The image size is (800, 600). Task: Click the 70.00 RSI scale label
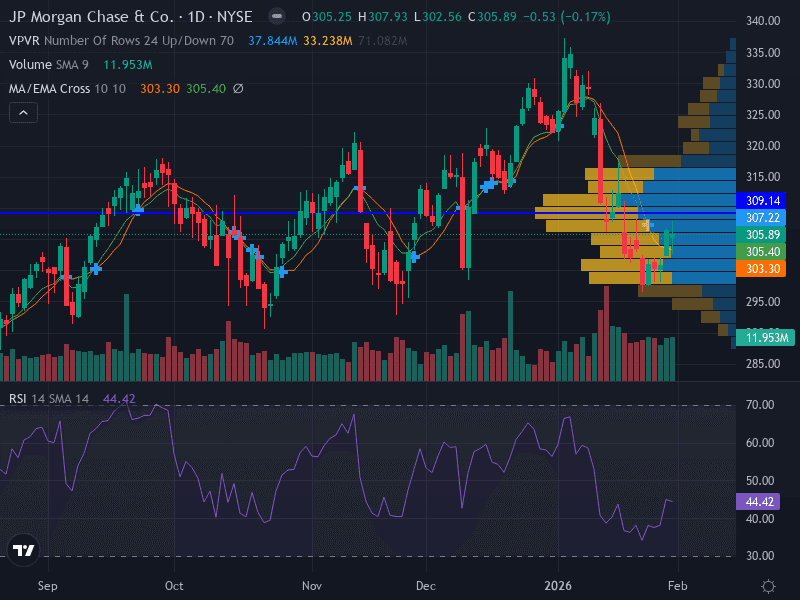pos(760,405)
